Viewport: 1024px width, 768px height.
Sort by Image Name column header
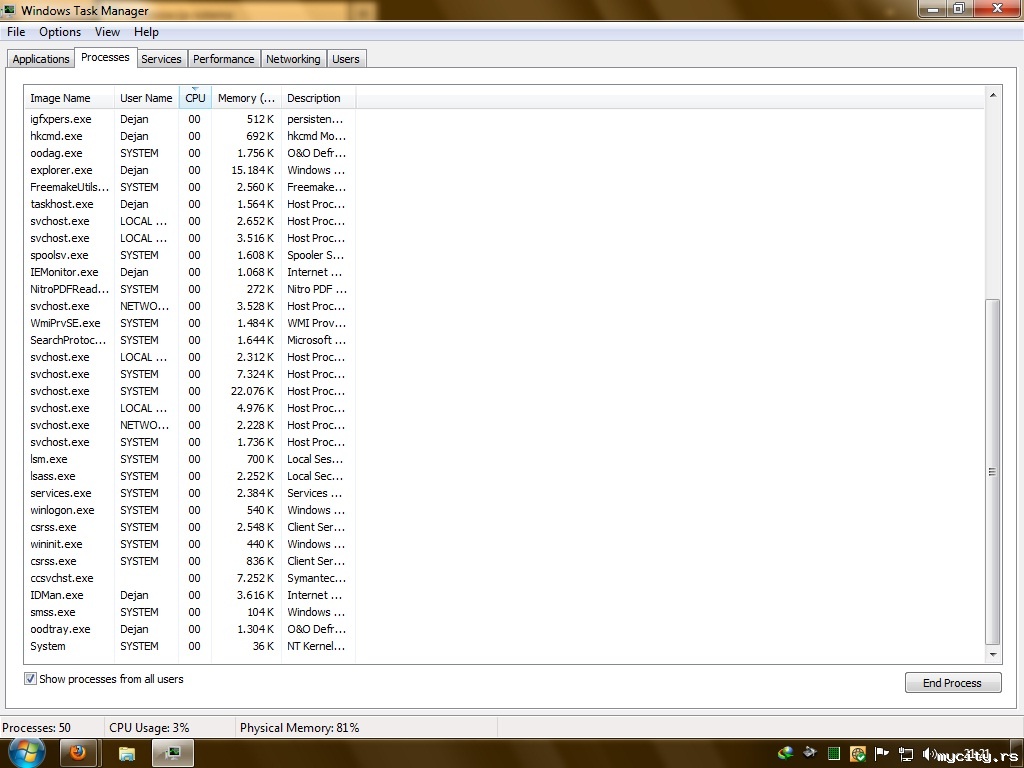pyautogui.click(x=69, y=98)
